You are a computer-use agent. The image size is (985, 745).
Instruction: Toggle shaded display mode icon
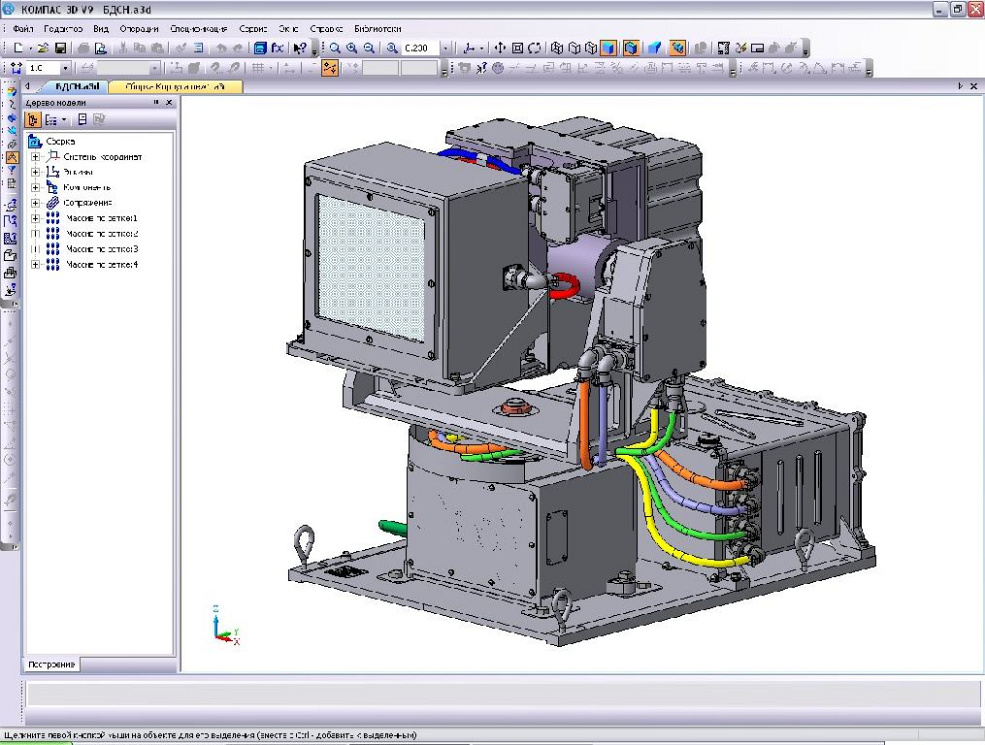[608, 48]
